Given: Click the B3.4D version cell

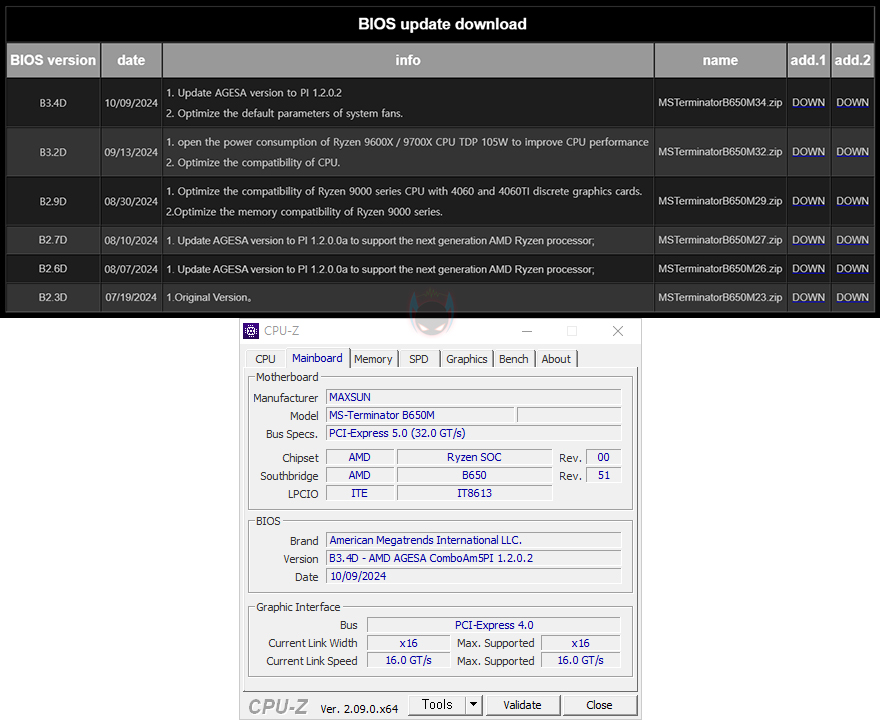Looking at the screenshot, I should coord(53,103).
